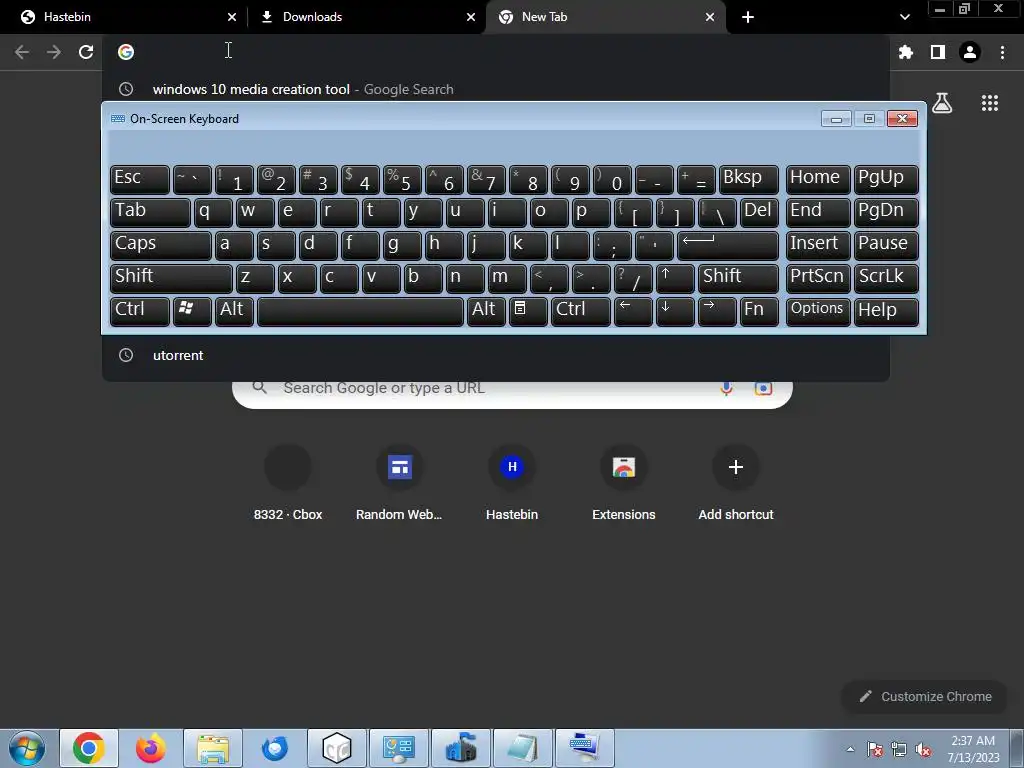Open On-Screen Keyboard taskbar icon
Viewport: 1024px width, 768px height.
point(584,748)
